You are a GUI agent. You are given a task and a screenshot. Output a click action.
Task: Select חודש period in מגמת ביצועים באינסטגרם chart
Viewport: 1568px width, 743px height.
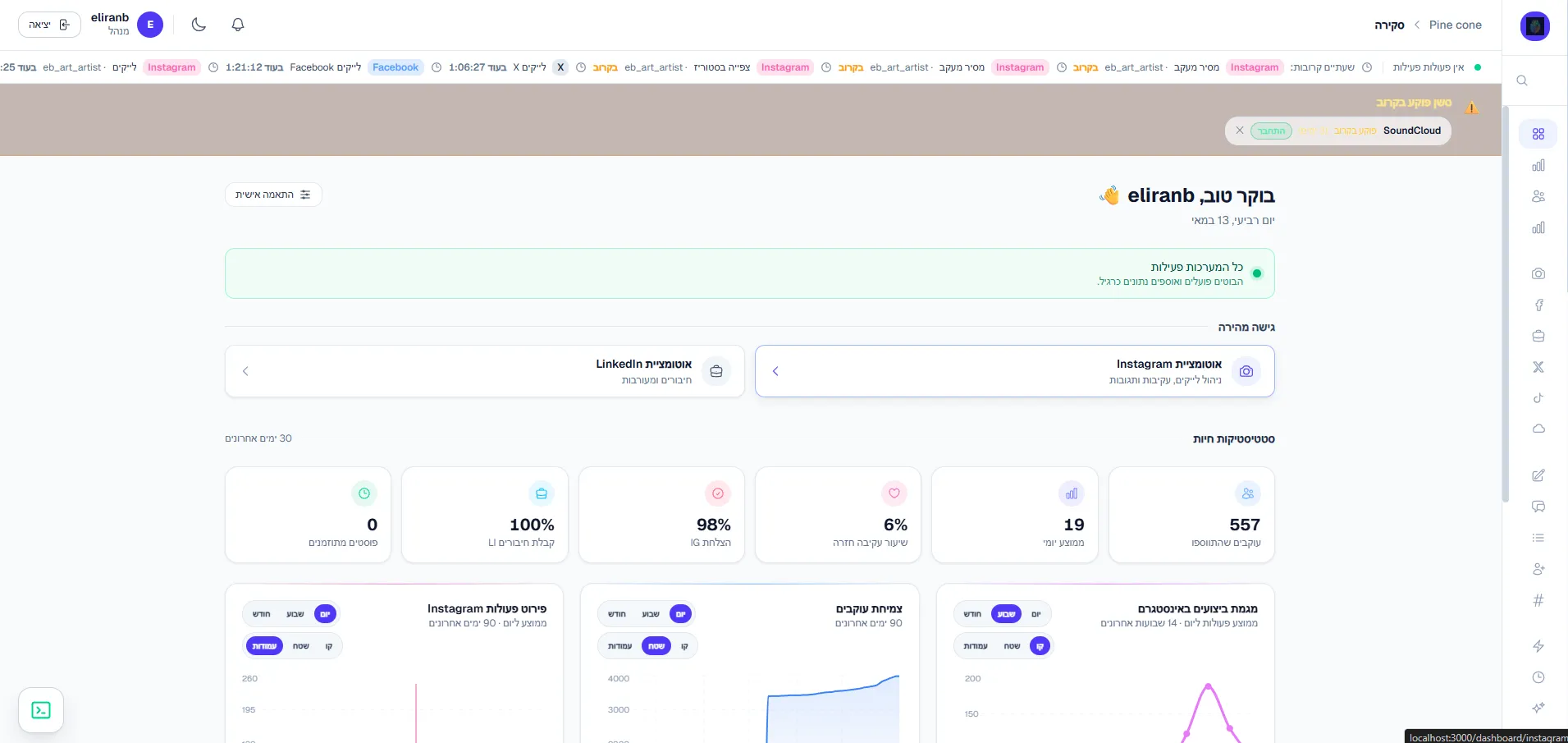(x=972, y=614)
